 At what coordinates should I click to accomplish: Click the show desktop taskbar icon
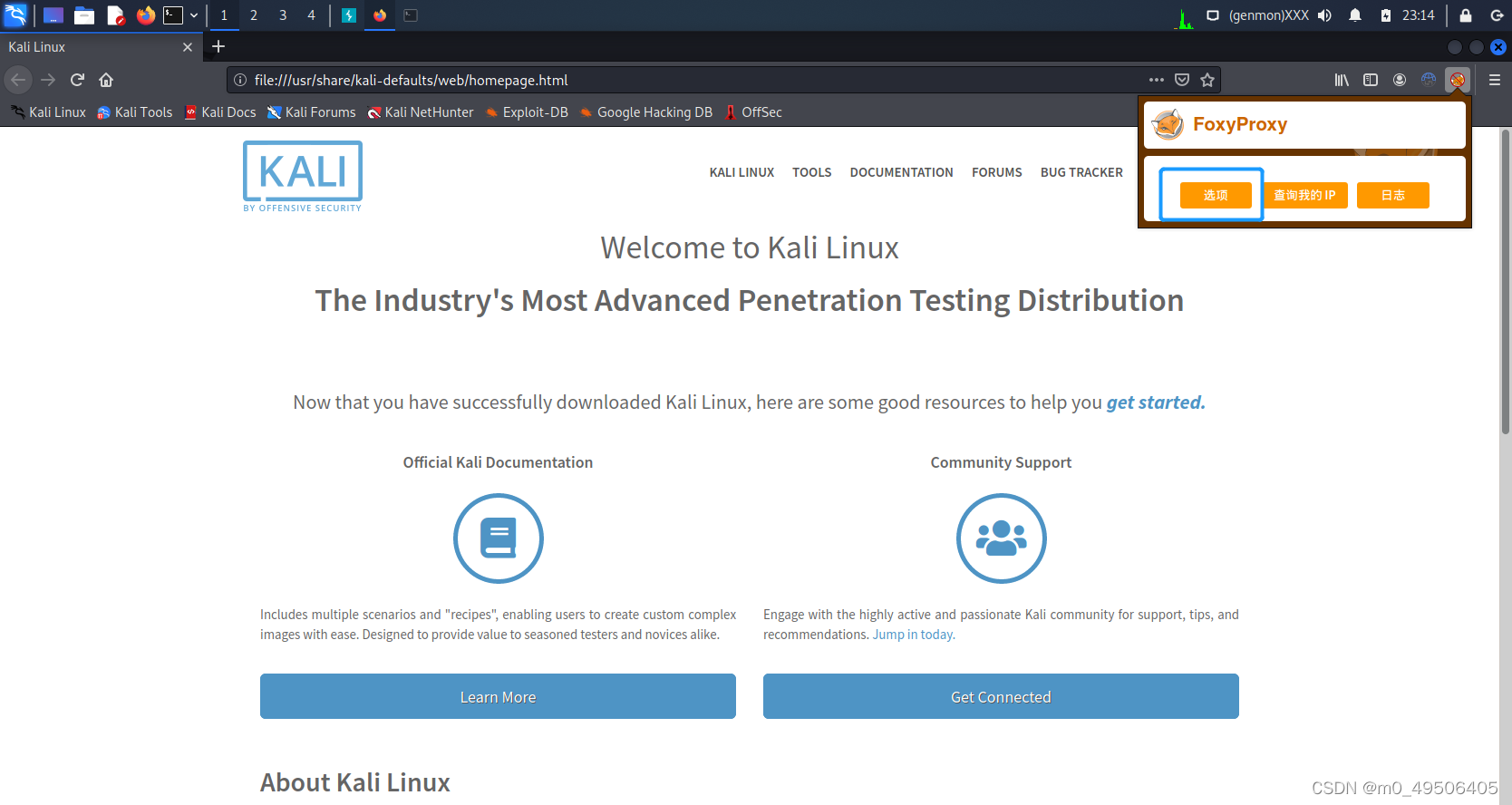[x=53, y=15]
